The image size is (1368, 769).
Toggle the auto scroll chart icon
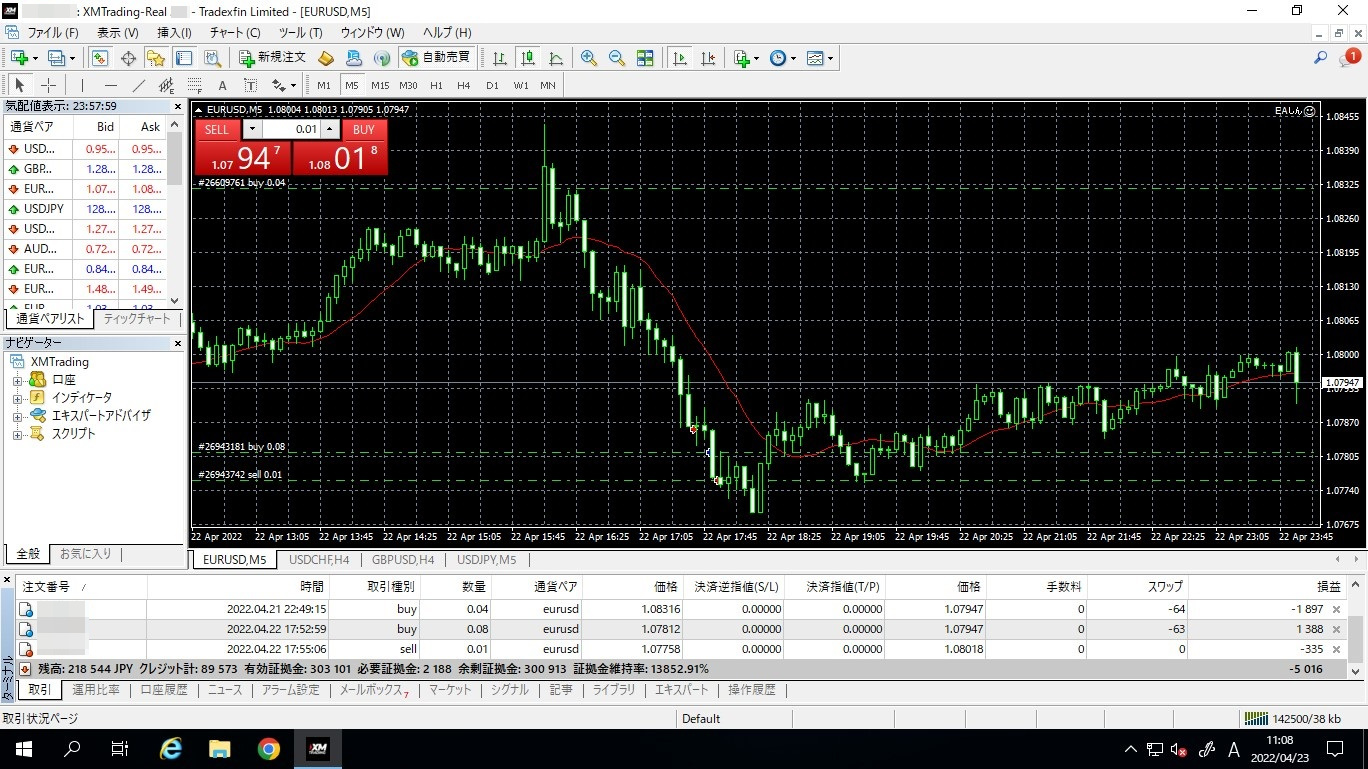(680, 58)
